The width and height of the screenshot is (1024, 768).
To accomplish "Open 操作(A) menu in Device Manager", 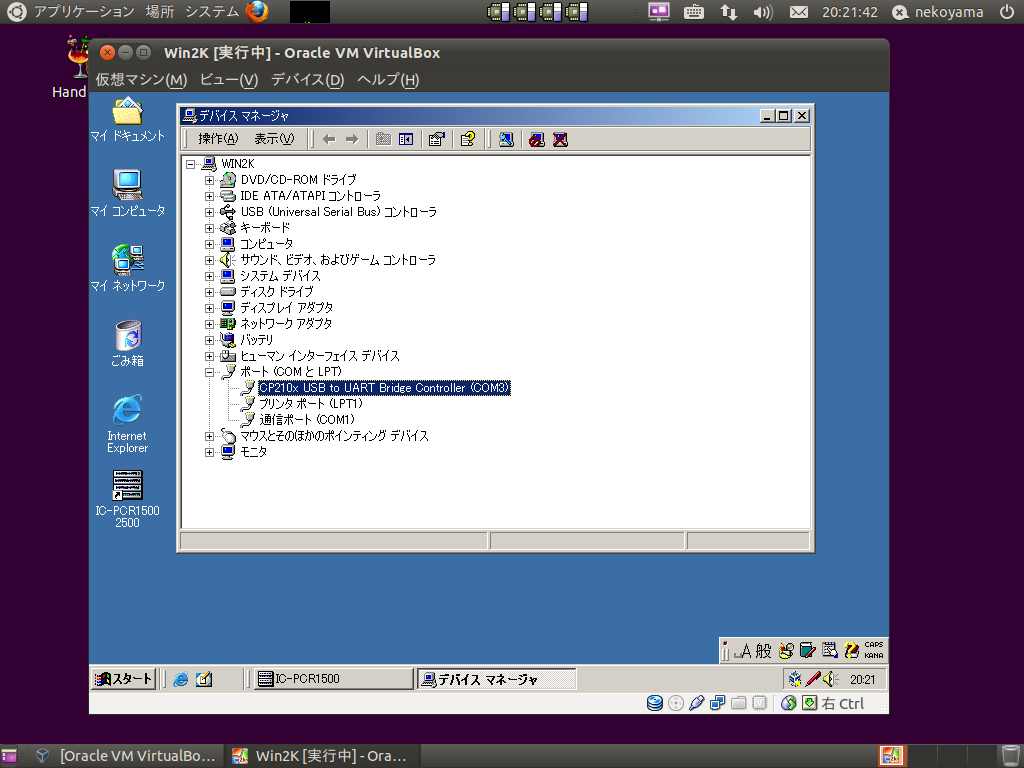I will (x=218, y=138).
